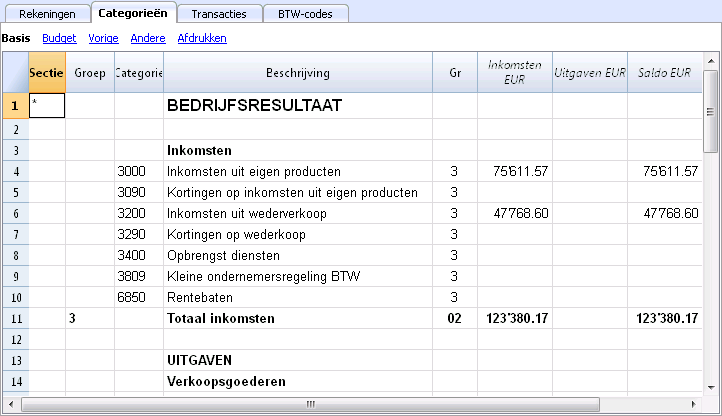Select the Beschrijving column header

click(x=298, y=72)
